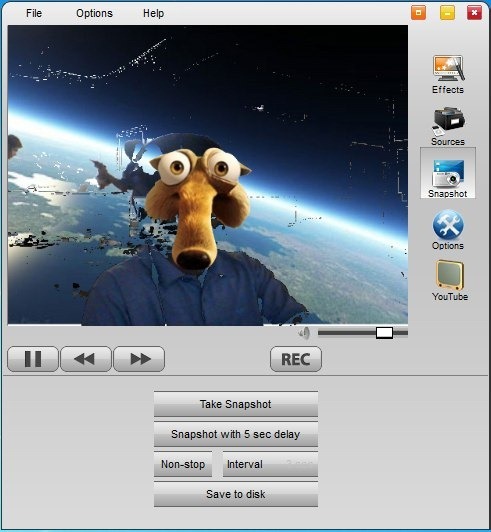This screenshot has width=491, height=532.
Task: Adjust the volume slider handle
Action: pos(384,333)
